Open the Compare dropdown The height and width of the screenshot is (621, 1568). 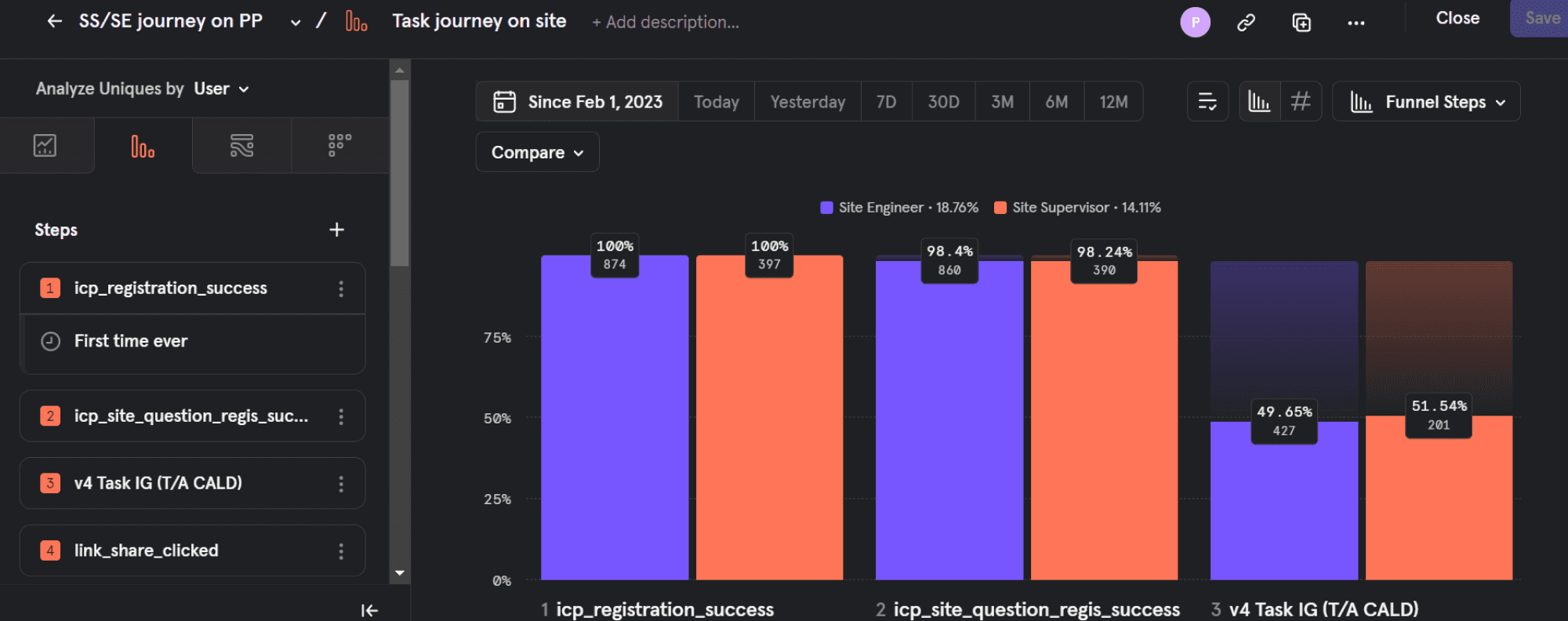click(x=537, y=152)
